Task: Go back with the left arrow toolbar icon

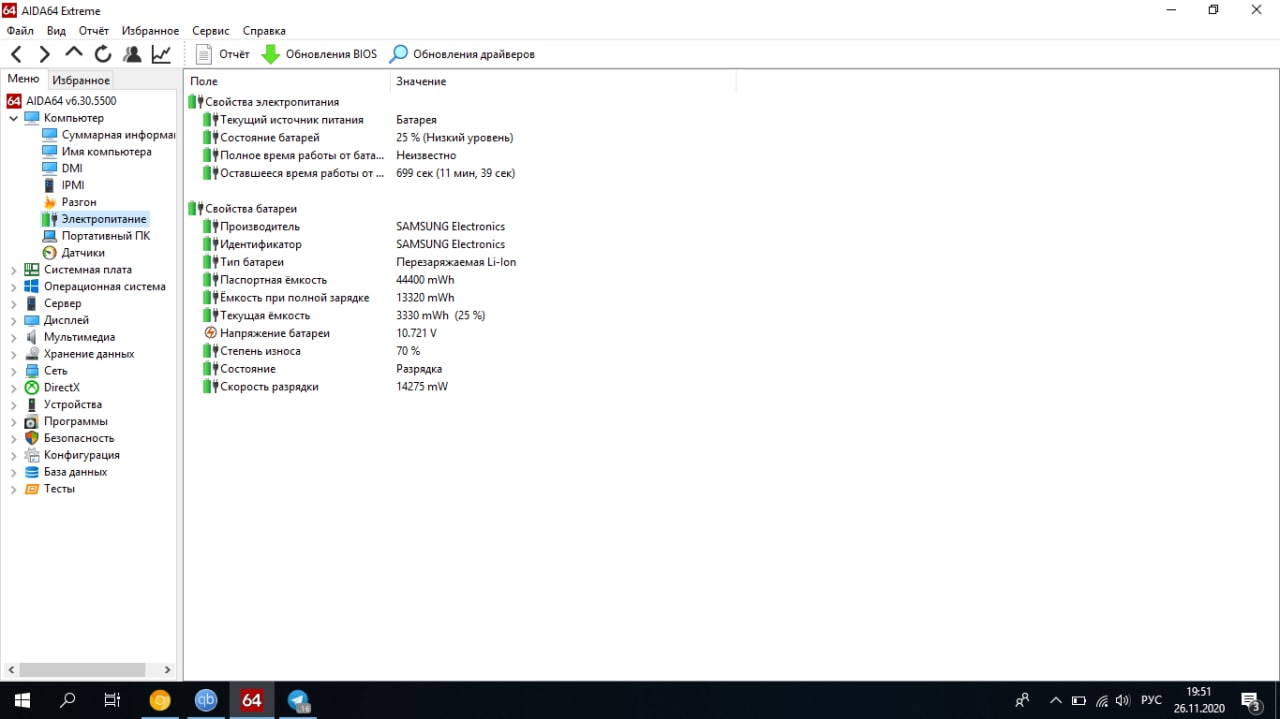Action: [16, 54]
